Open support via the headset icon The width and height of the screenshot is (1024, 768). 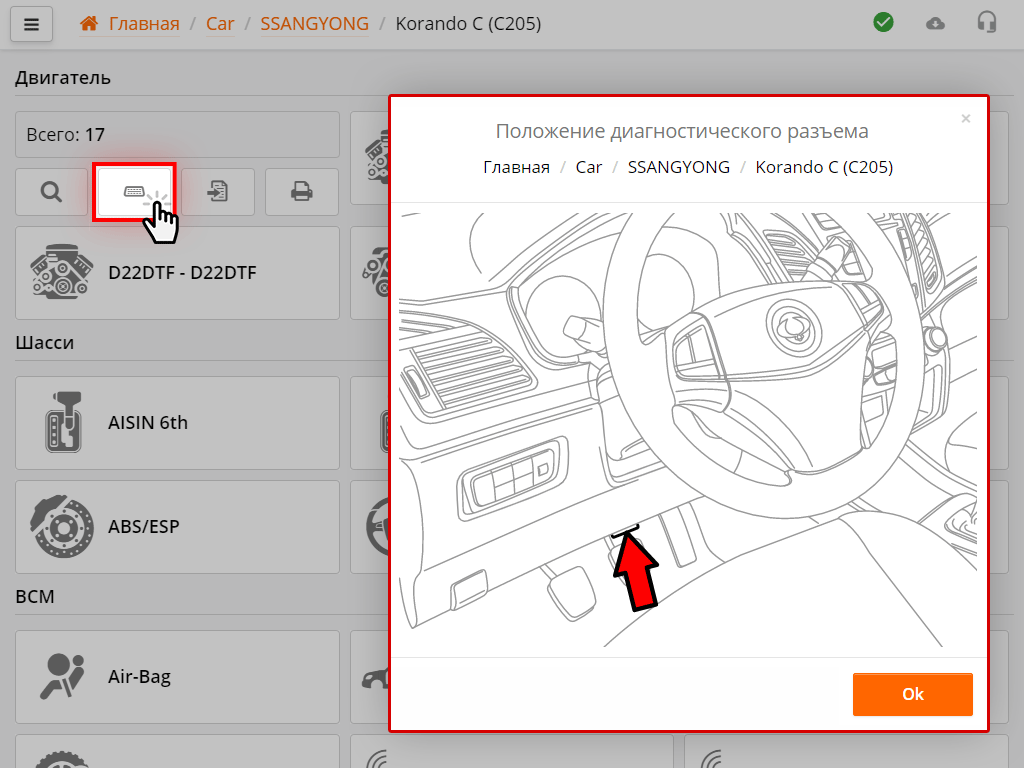click(x=987, y=23)
